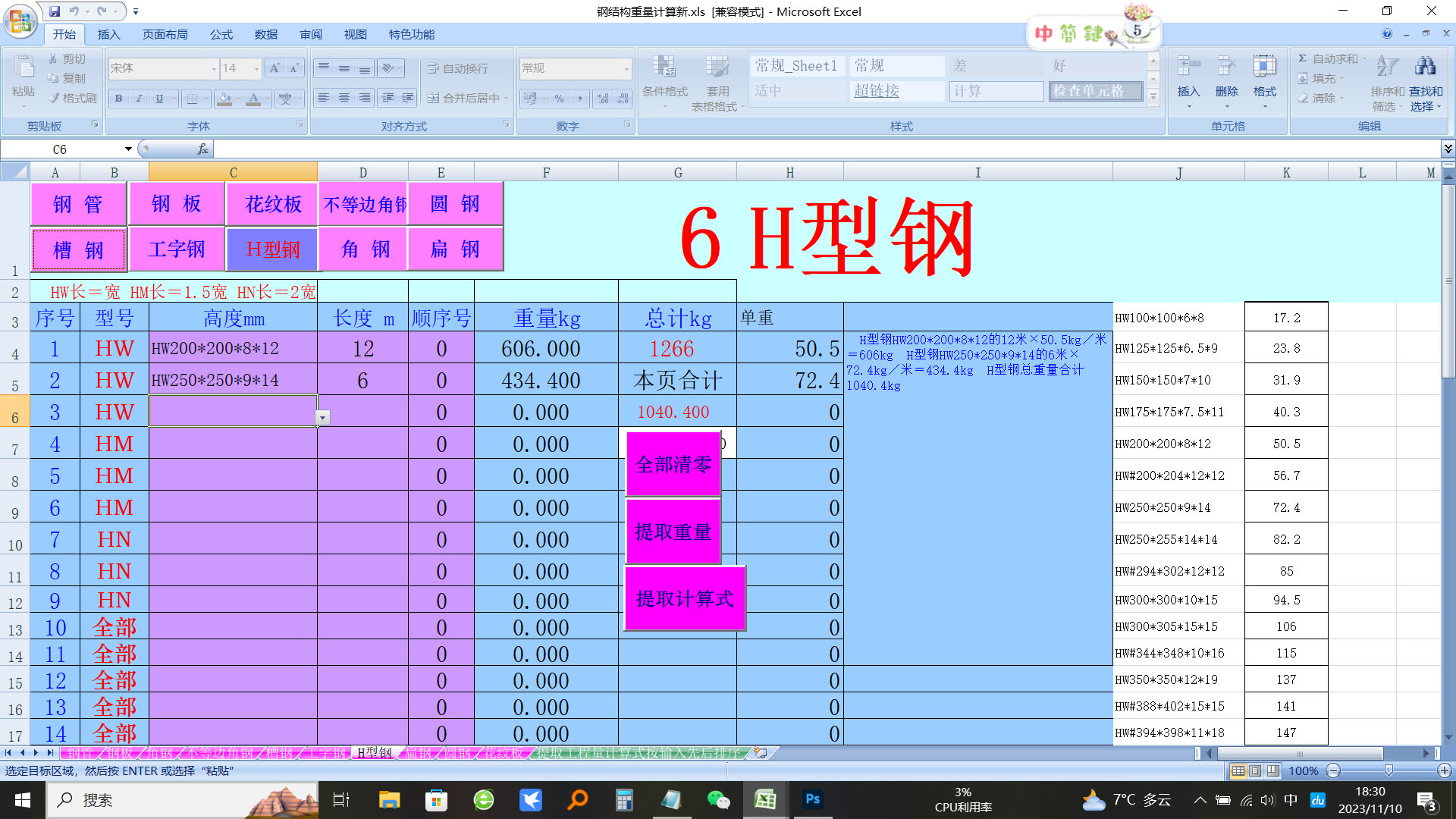
Task: Click the fill color paint bucket swatch
Action: tap(224, 98)
